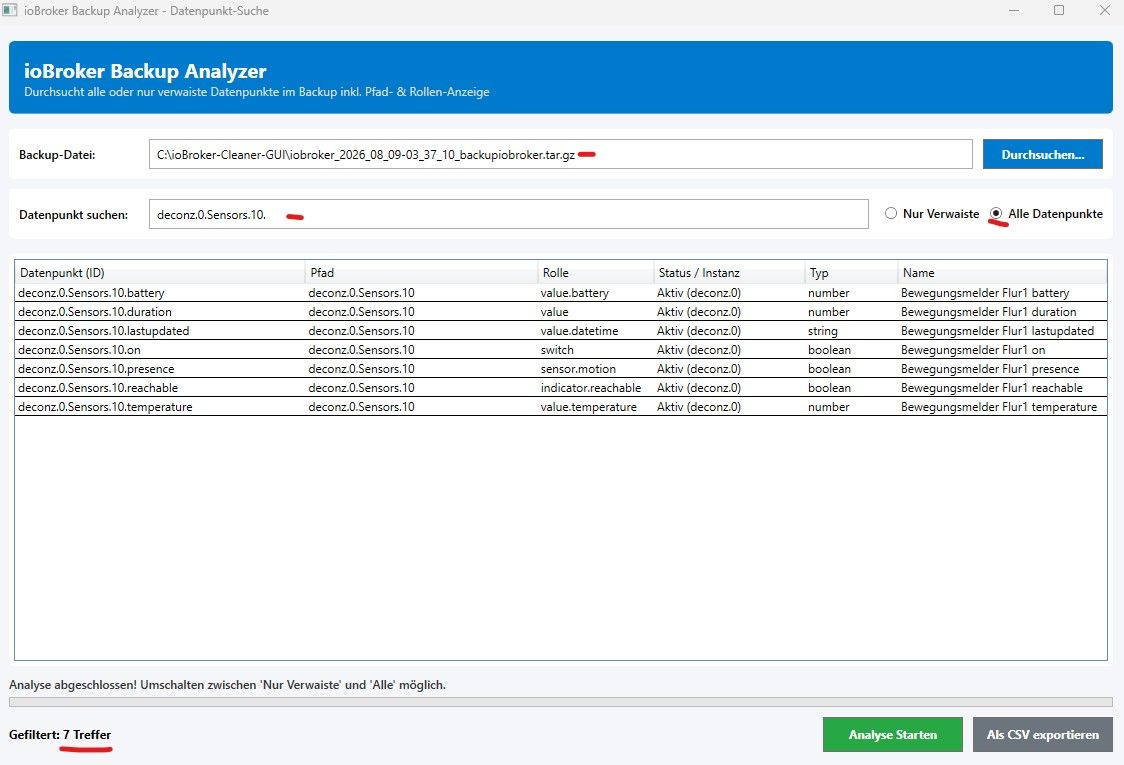Export results via 'Als CSV exportieren'
Image resolution: width=1124 pixels, height=765 pixels.
coord(1042,734)
